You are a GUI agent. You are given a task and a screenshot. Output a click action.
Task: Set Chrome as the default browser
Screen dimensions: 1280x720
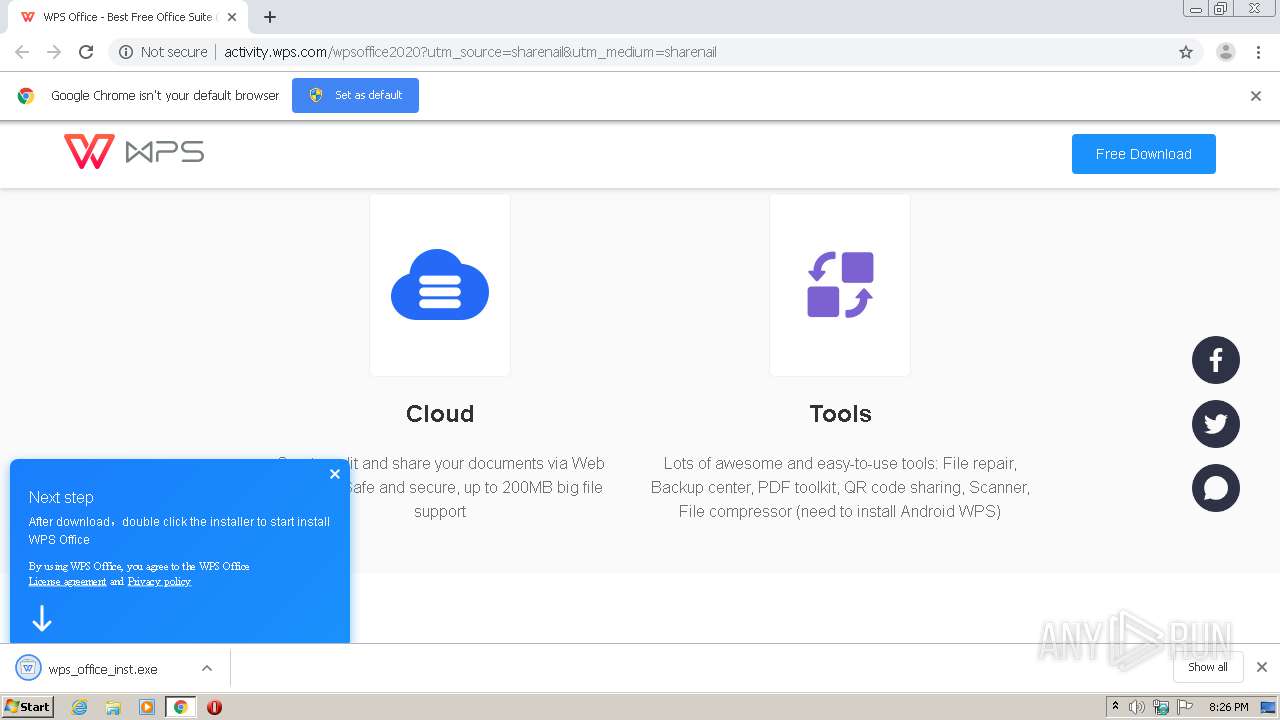(x=355, y=95)
